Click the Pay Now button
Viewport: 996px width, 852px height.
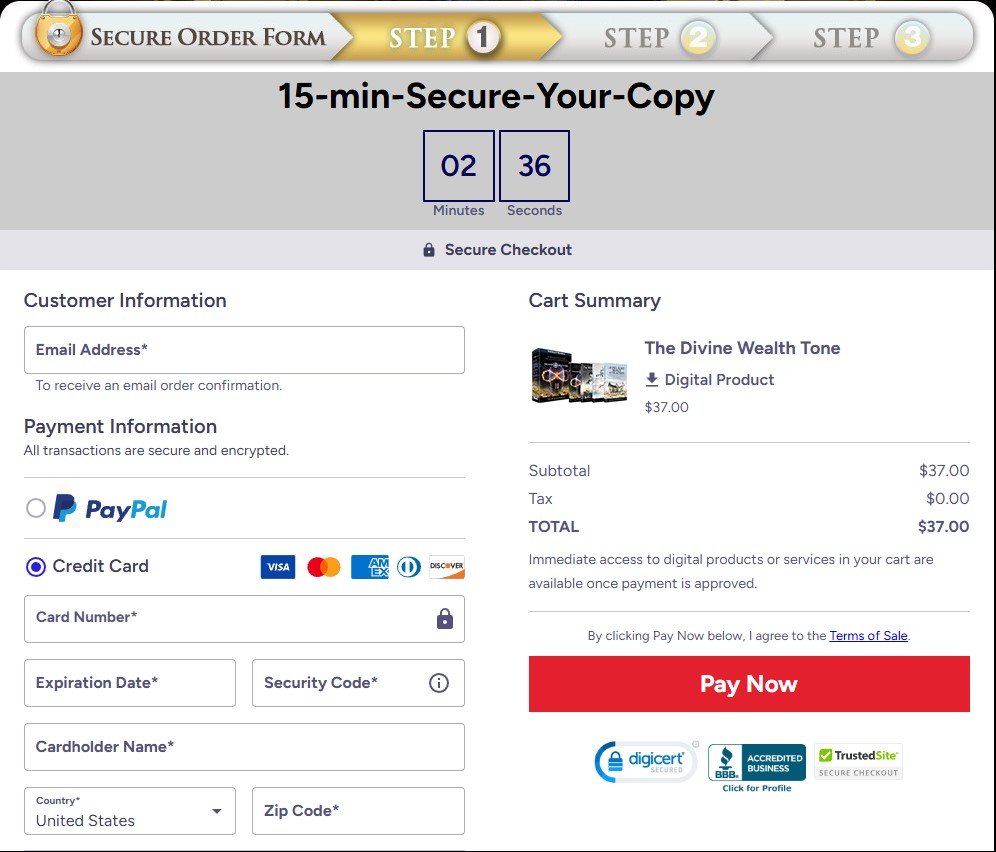748,684
